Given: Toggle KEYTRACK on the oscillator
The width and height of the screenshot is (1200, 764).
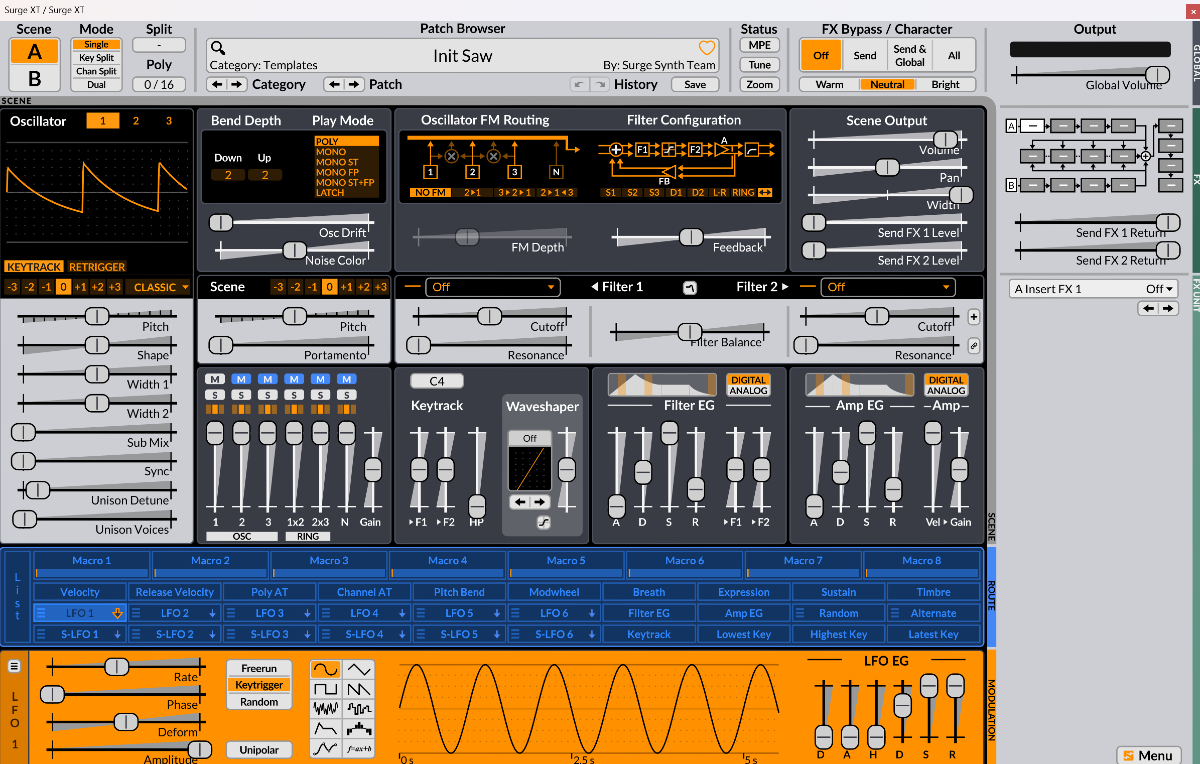Looking at the screenshot, I should pos(34,267).
